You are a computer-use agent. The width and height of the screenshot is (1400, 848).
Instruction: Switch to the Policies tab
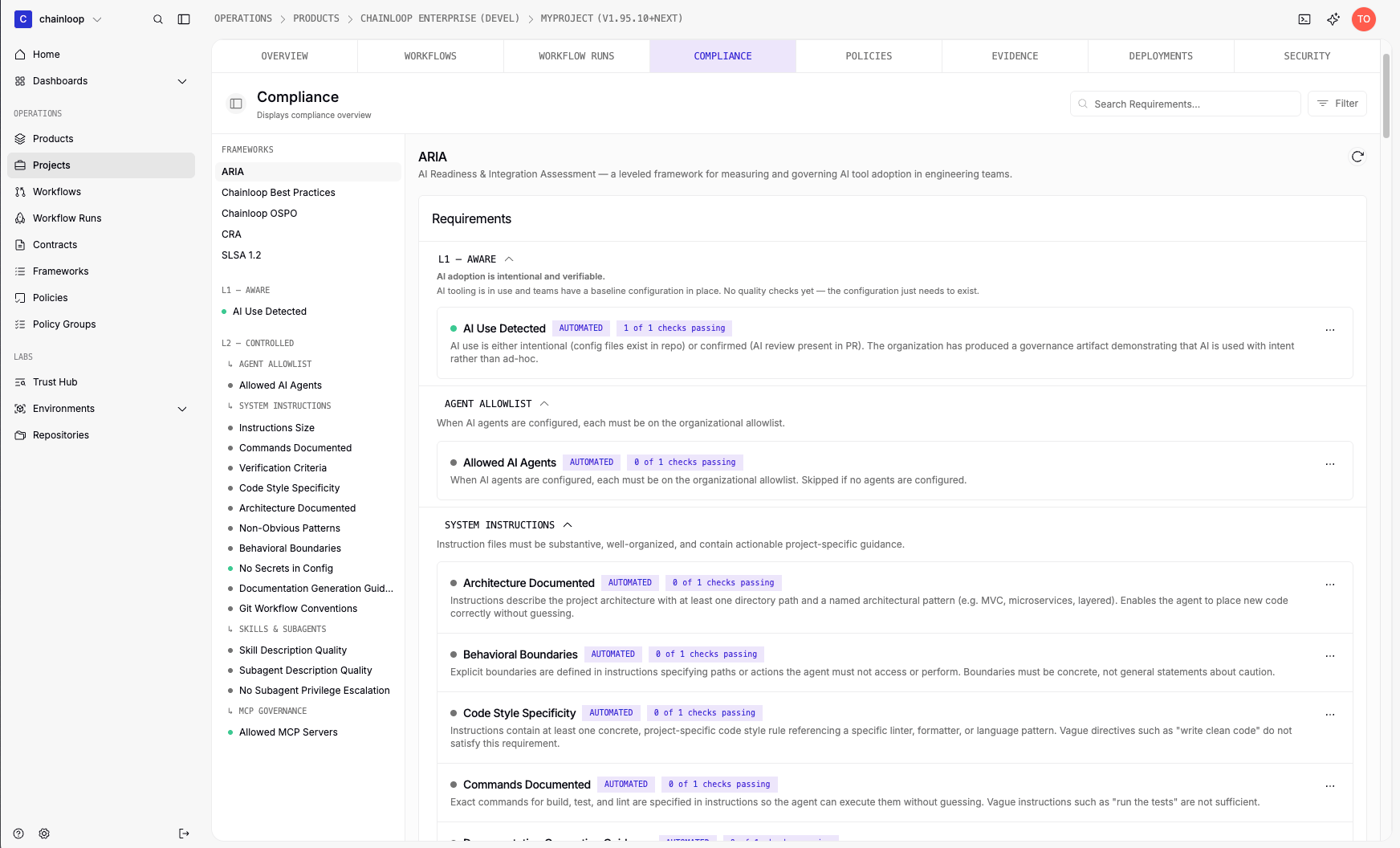tap(869, 56)
